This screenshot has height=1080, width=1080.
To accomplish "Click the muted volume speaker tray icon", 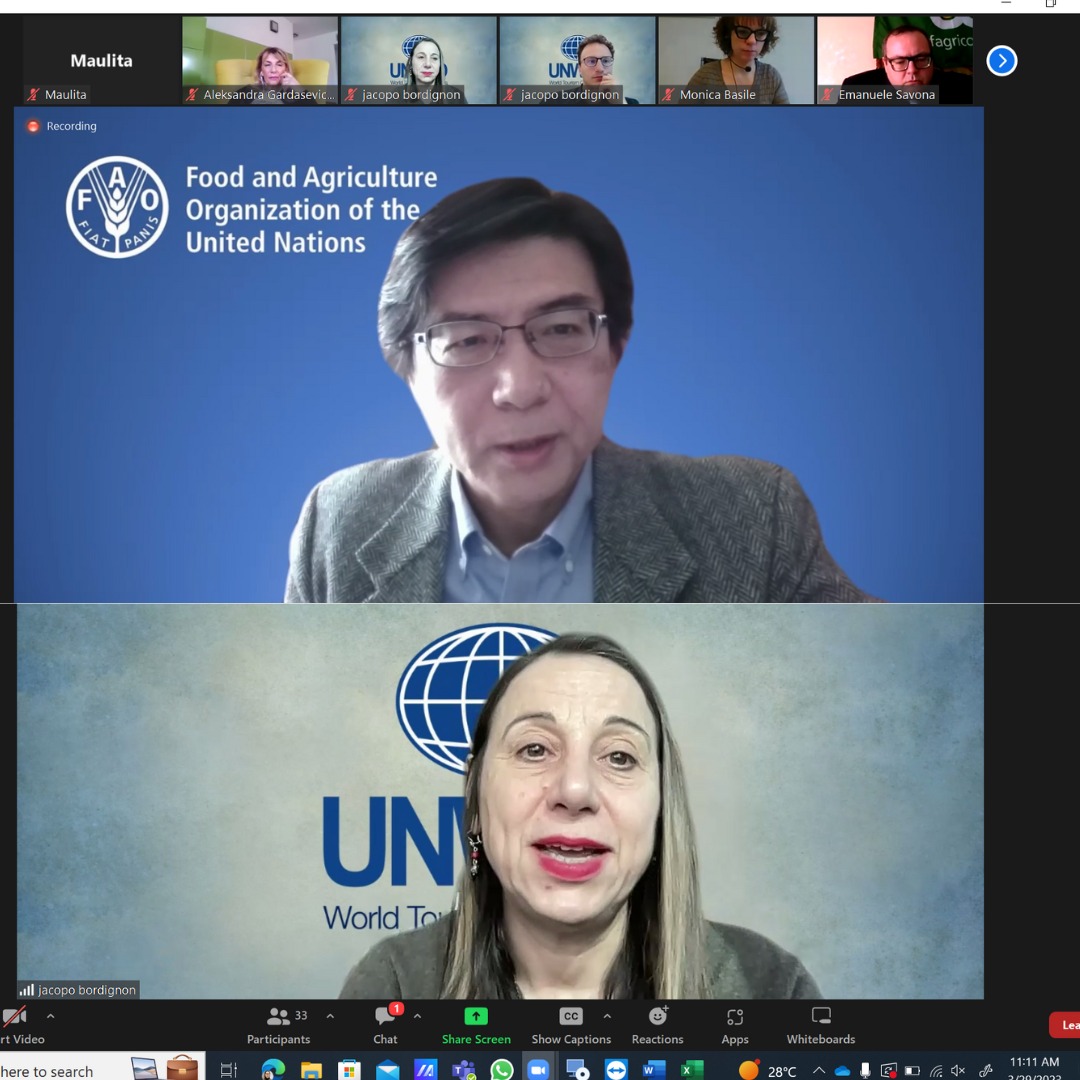I will point(958,1070).
